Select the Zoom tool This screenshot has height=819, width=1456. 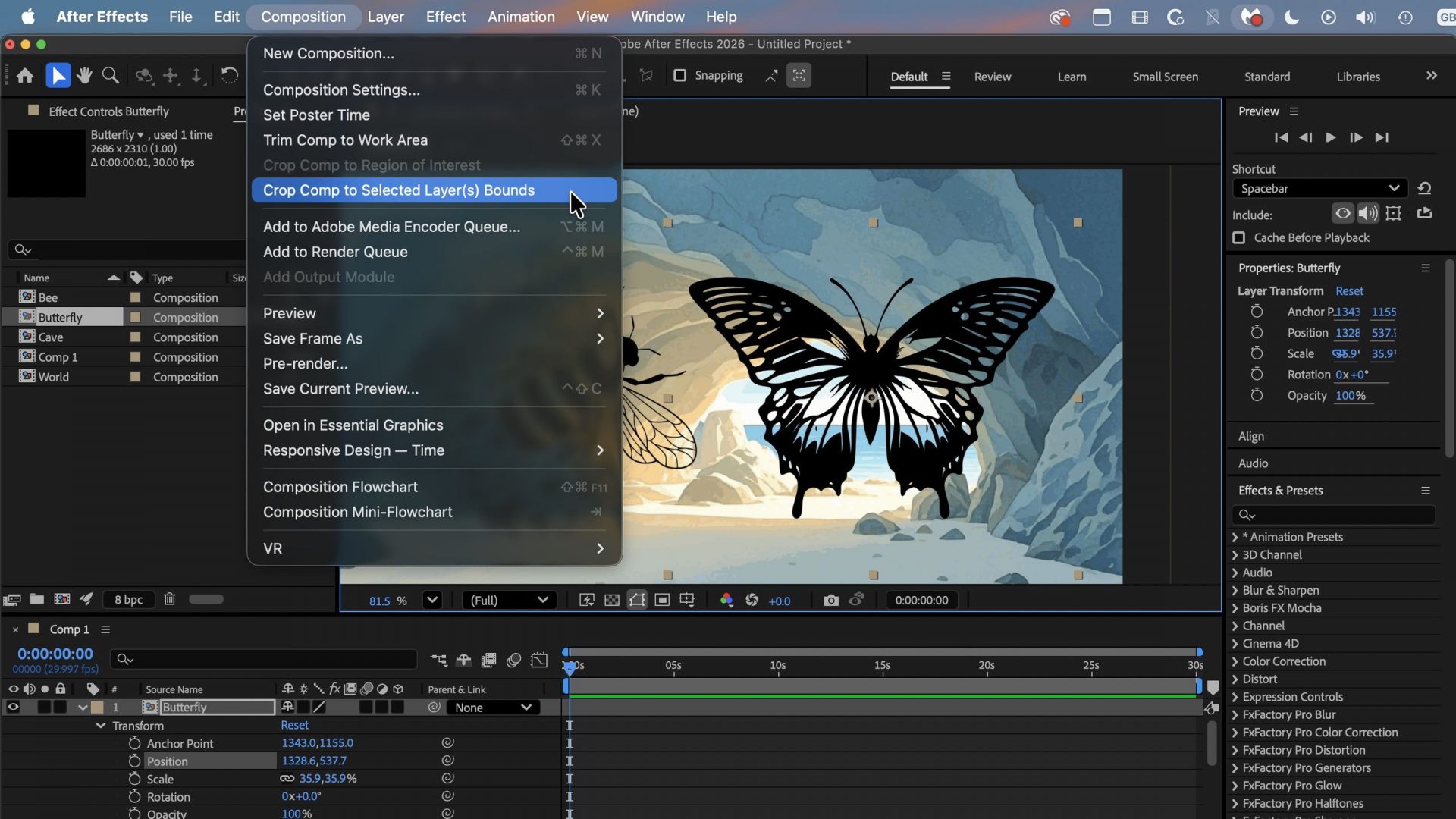110,75
